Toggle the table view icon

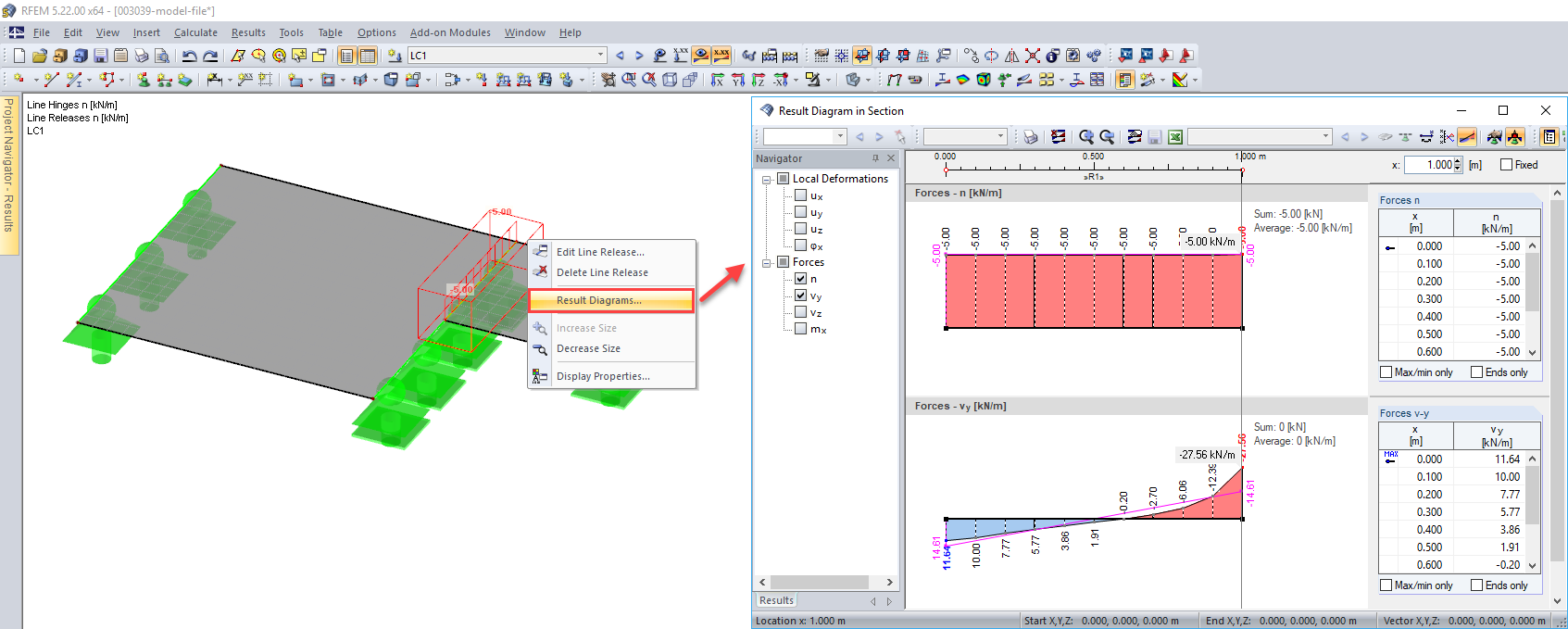point(368,56)
